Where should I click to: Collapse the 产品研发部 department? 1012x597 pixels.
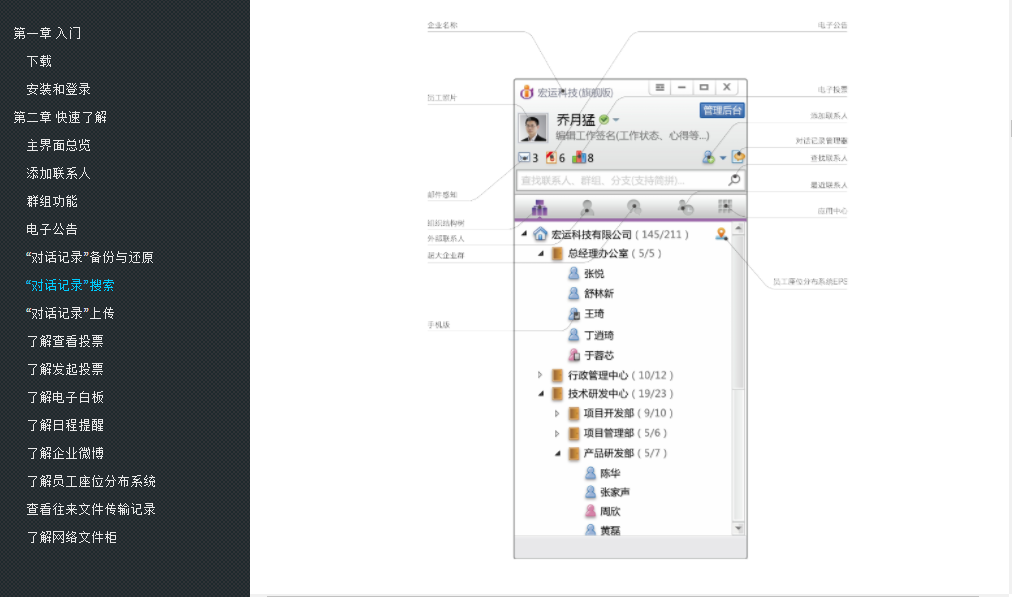(x=558, y=453)
